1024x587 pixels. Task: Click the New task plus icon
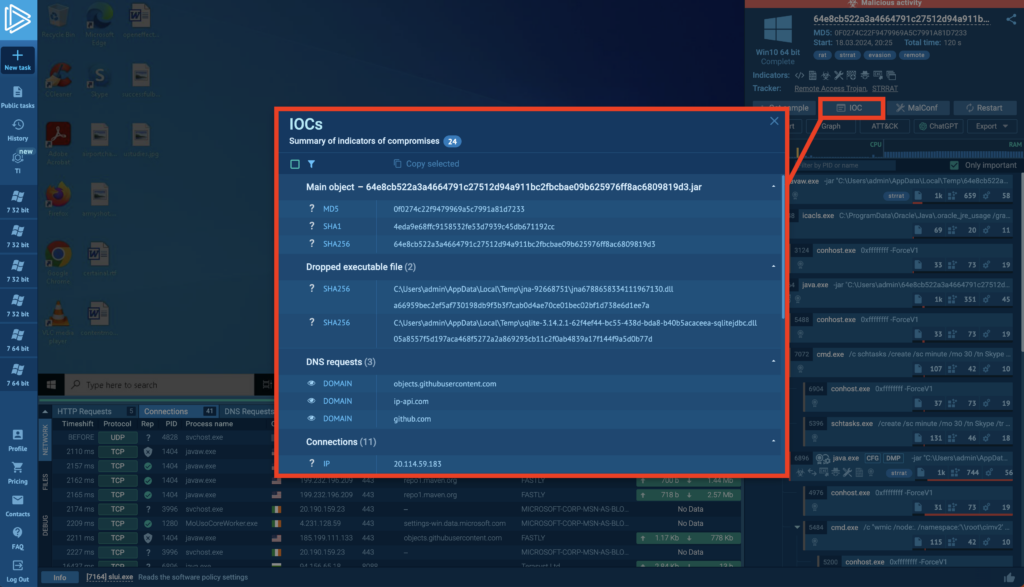pyautogui.click(x=18, y=55)
